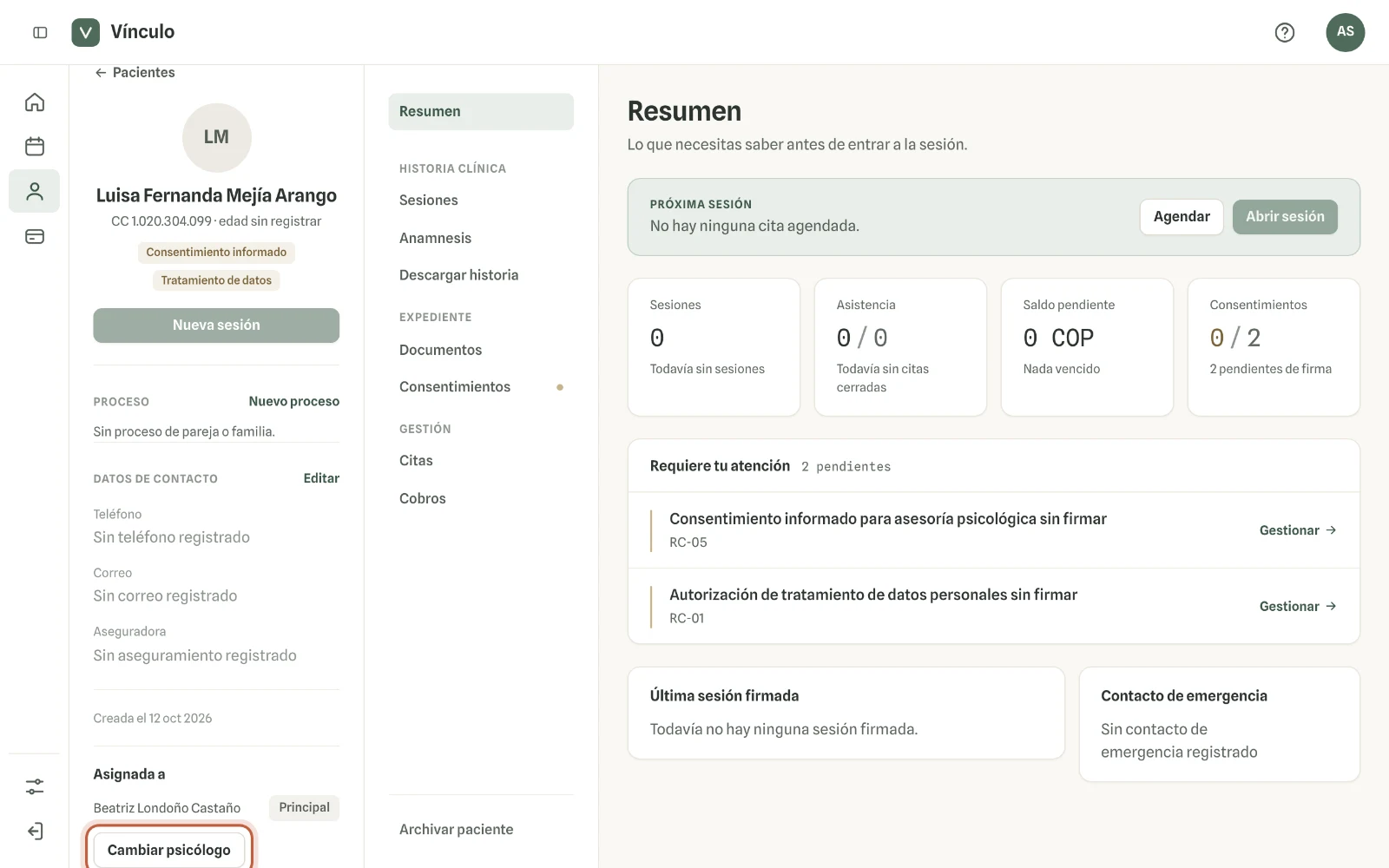Open the calendar icon in sidebar
Image resolution: width=1389 pixels, height=868 pixels.
[x=35, y=146]
